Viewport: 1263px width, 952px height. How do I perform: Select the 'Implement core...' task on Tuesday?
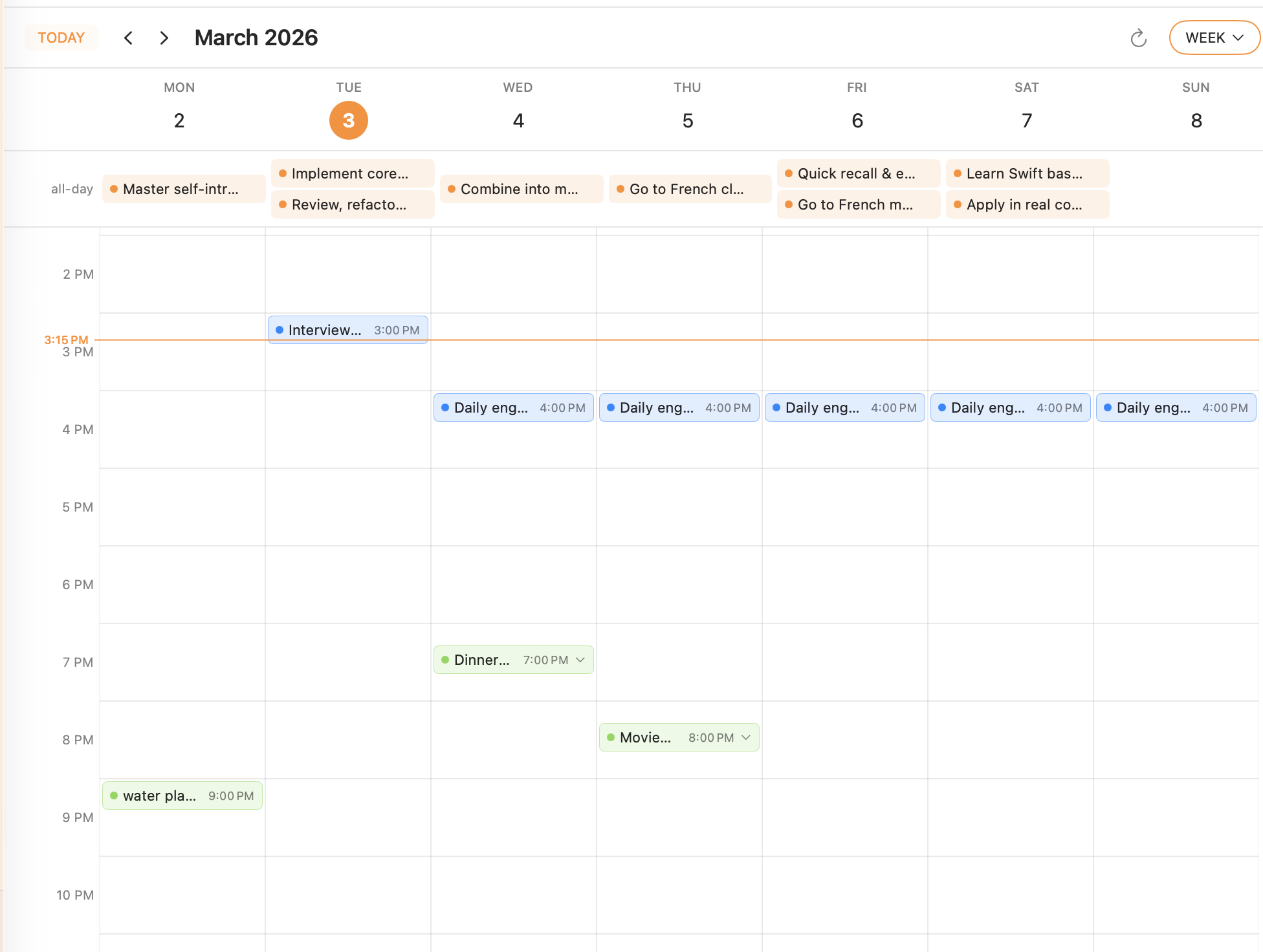click(x=352, y=173)
